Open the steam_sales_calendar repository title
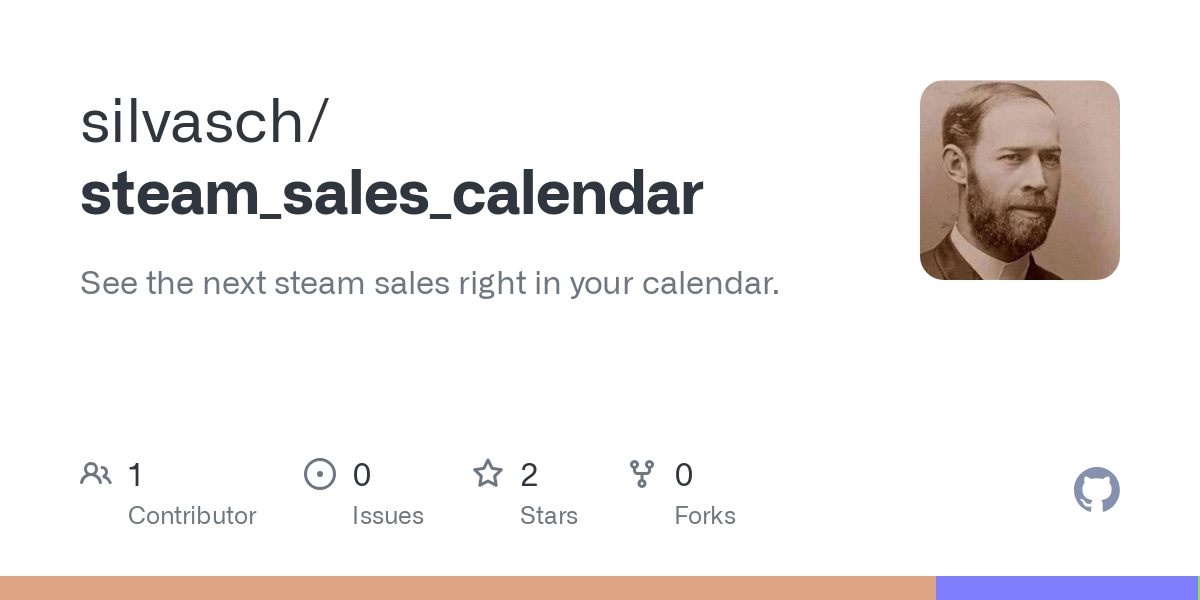This screenshot has width=1200, height=600. (x=392, y=194)
